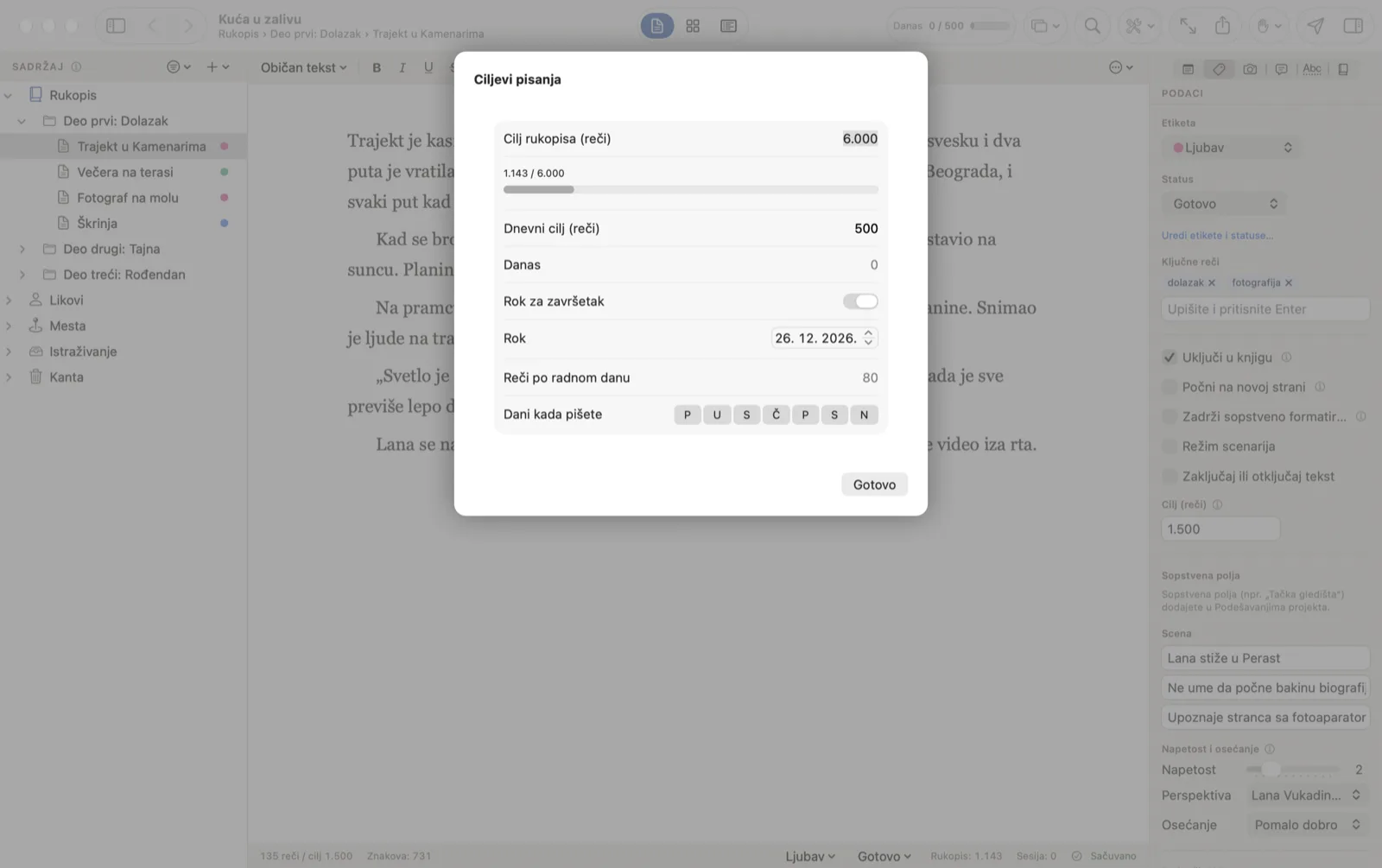Image resolution: width=1382 pixels, height=868 pixels.
Task: Click the share export icon
Action: tap(1223, 26)
